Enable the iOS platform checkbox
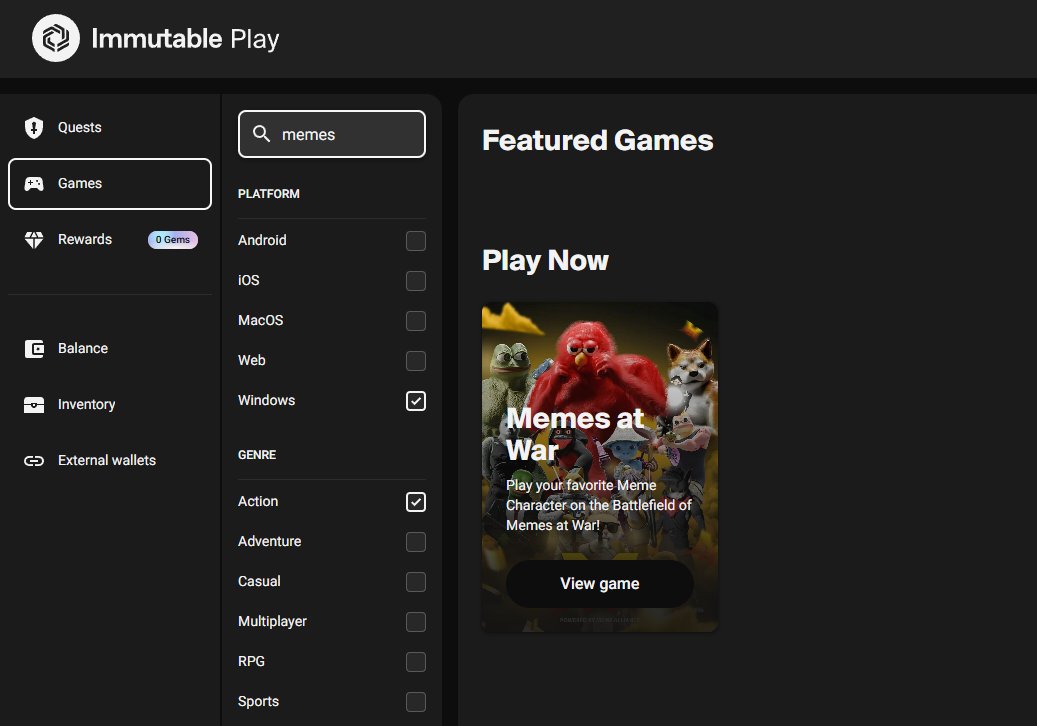This screenshot has width=1037, height=726. (x=415, y=281)
